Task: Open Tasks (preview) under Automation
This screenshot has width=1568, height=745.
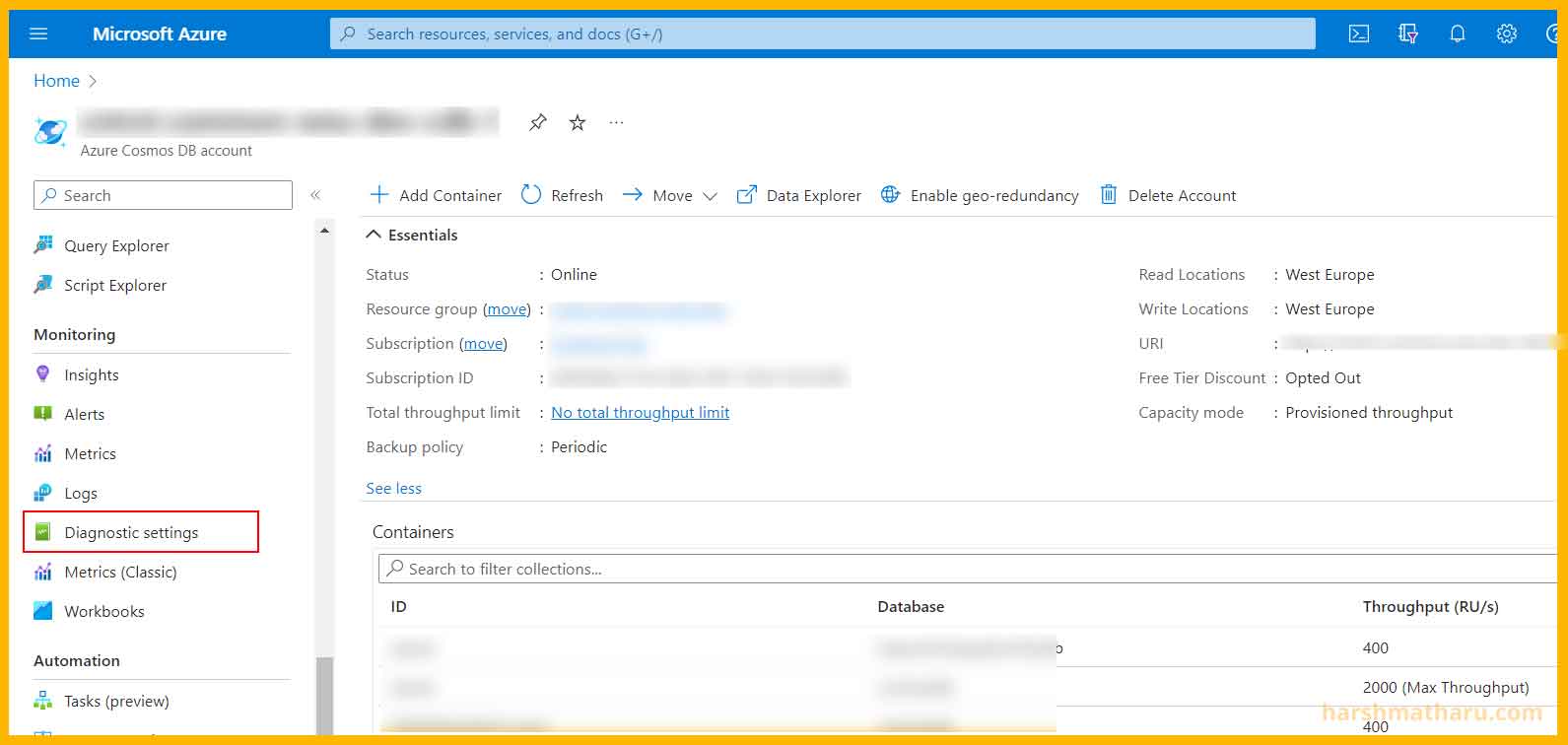Action: pos(116,701)
